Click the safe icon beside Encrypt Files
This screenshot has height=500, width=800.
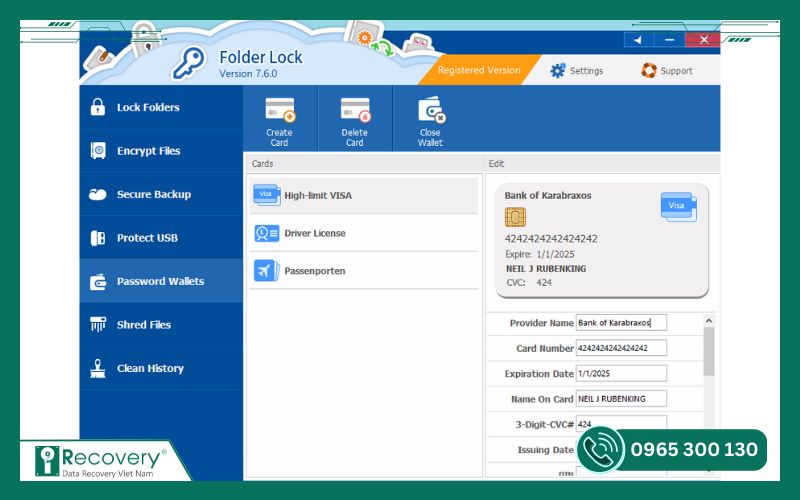click(98, 151)
